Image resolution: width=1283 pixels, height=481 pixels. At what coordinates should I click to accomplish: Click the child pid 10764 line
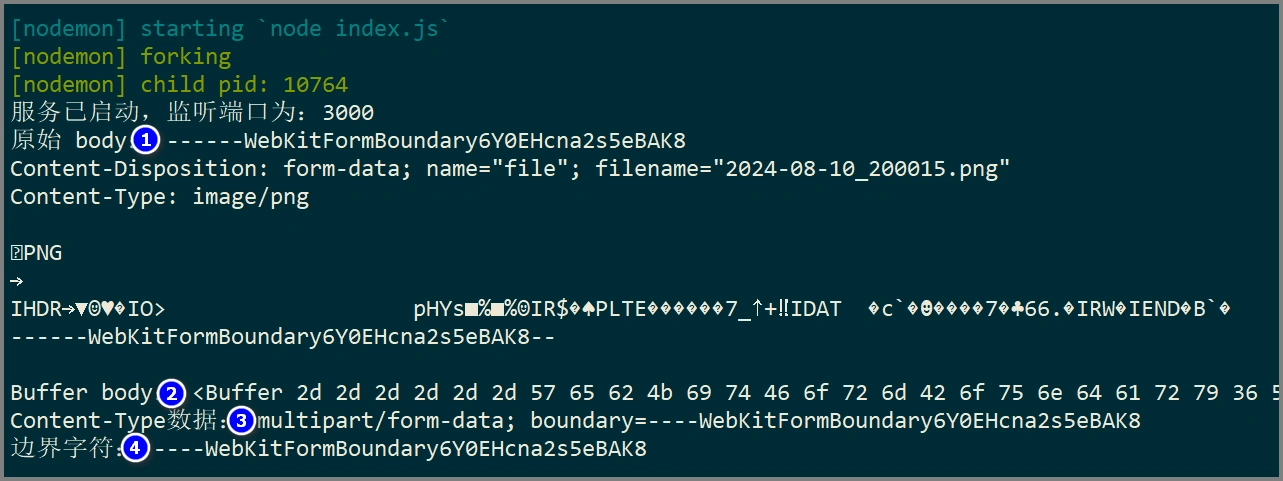tap(179, 85)
